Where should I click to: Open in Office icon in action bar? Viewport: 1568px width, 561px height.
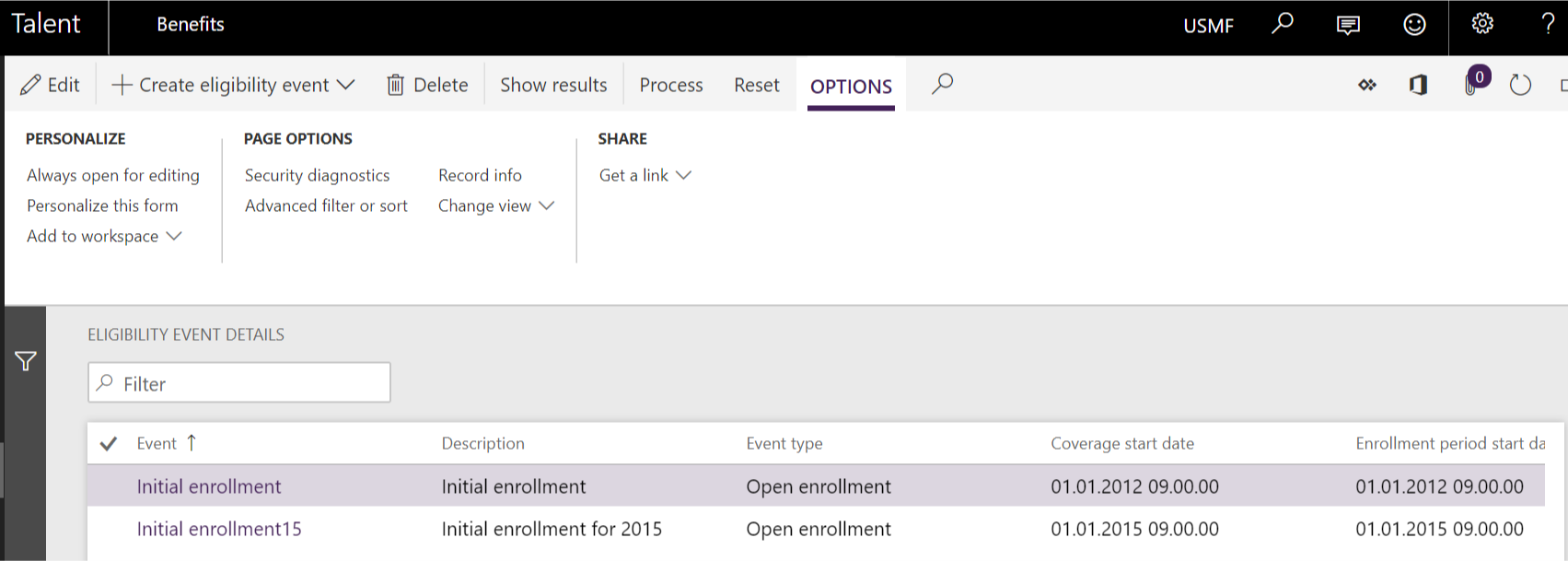click(x=1418, y=85)
